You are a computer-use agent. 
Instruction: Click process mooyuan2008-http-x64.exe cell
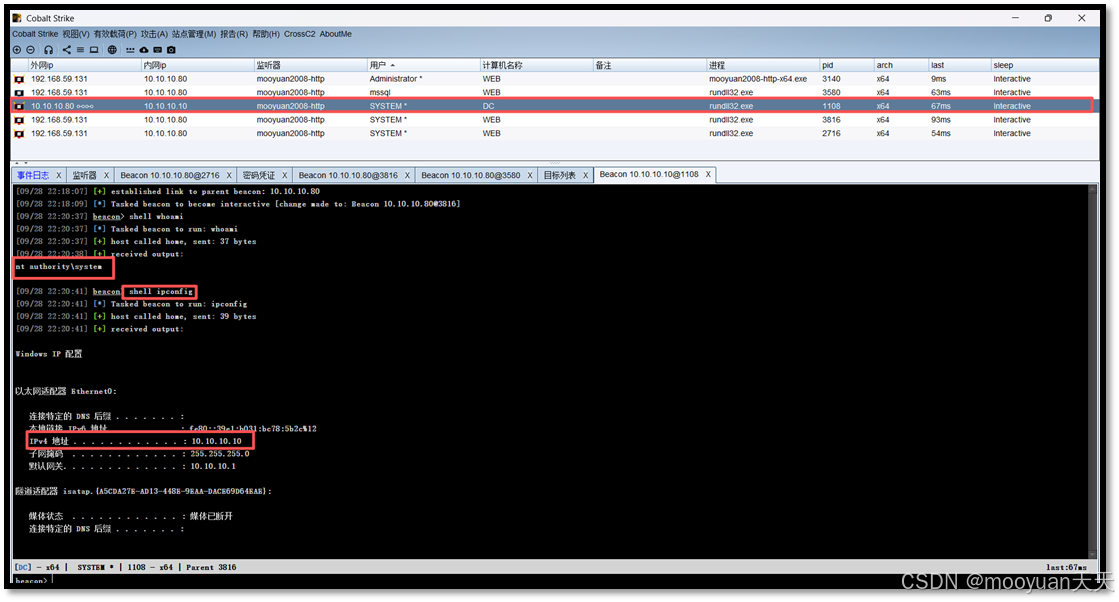pyautogui.click(x=758, y=79)
